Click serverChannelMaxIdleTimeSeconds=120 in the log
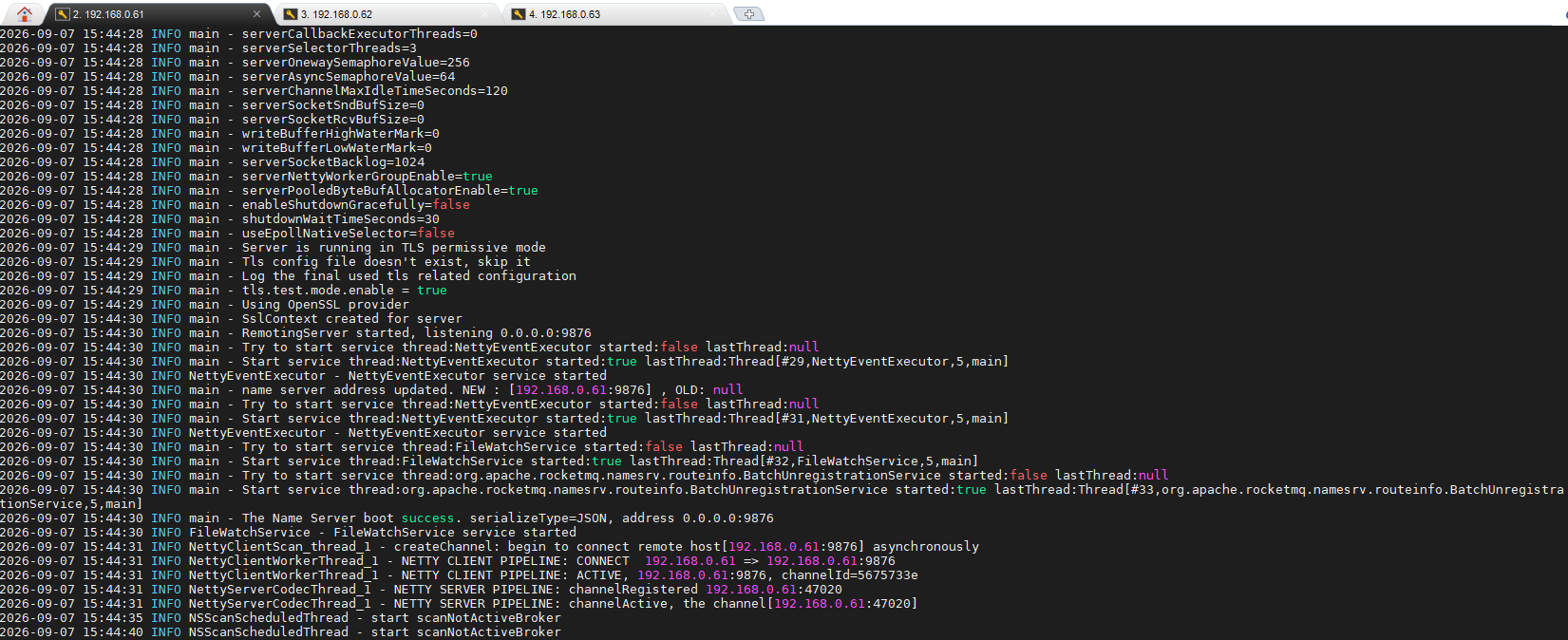This screenshot has height=640, width=1568. tap(375, 91)
